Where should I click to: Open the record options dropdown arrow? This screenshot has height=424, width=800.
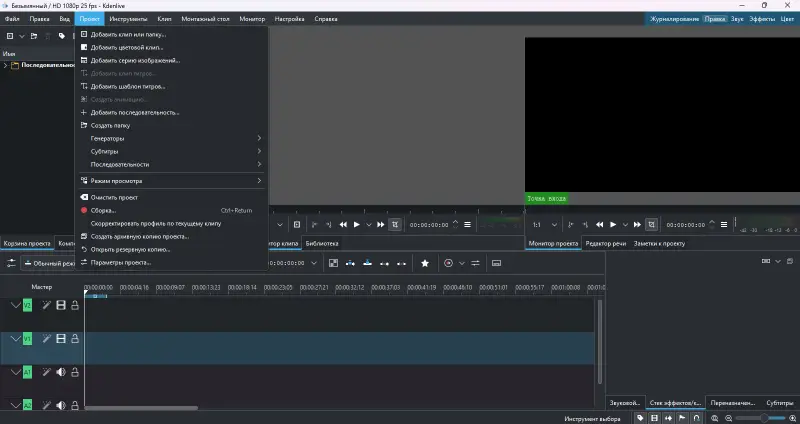point(462,263)
